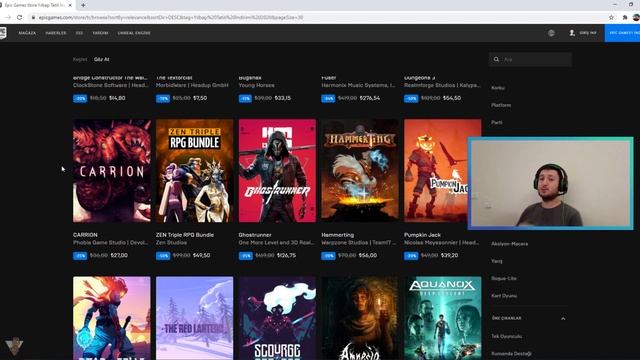640x360 pixels.
Task: Click the discount badge next to $7,50
Action: pyautogui.click(x=163, y=98)
